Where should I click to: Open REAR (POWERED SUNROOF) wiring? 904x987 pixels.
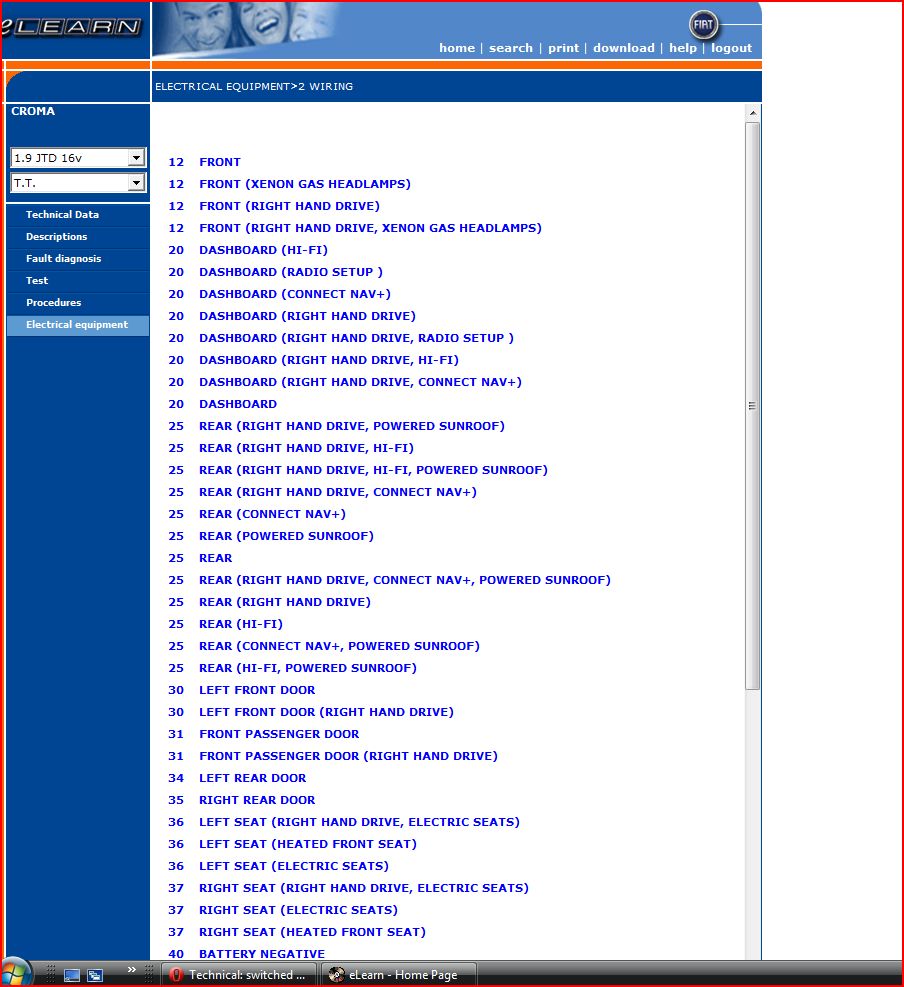click(286, 536)
